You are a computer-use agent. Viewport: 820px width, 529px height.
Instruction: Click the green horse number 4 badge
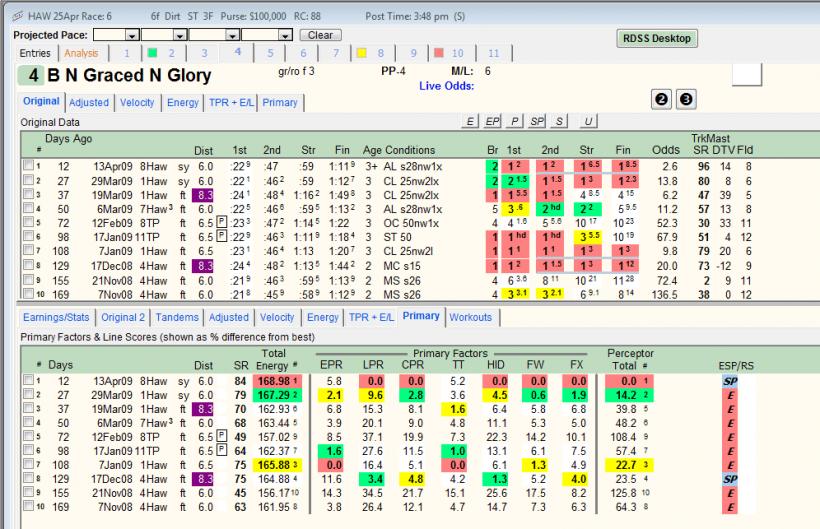[x=30, y=75]
